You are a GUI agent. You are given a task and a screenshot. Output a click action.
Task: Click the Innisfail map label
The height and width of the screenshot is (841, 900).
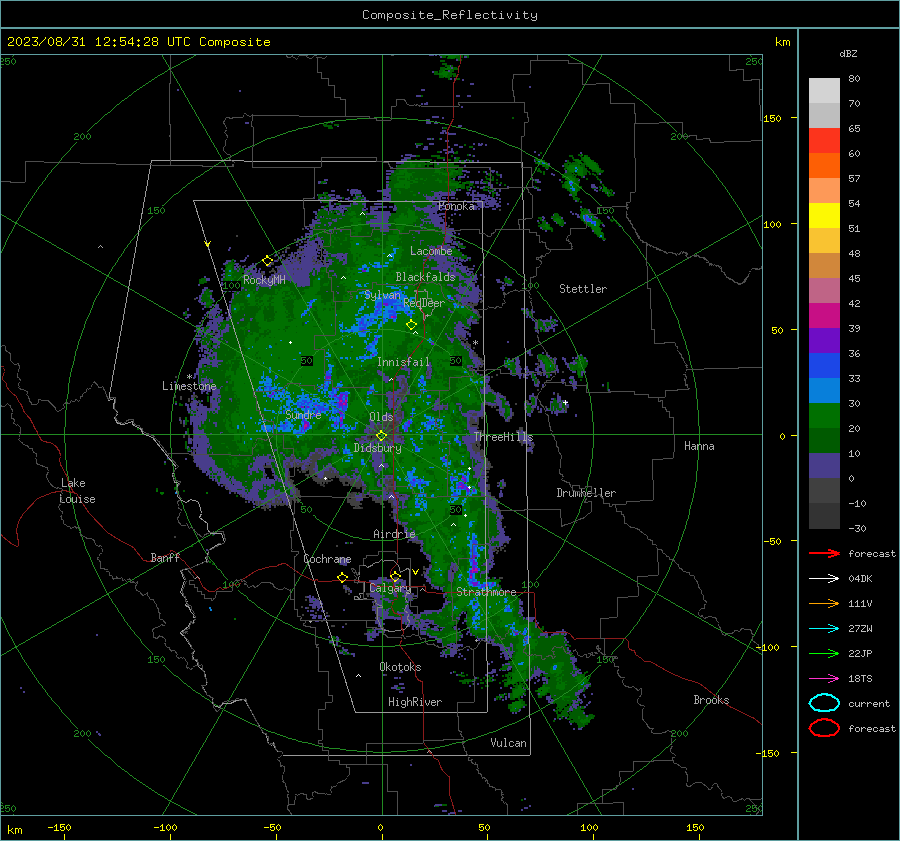click(403, 362)
